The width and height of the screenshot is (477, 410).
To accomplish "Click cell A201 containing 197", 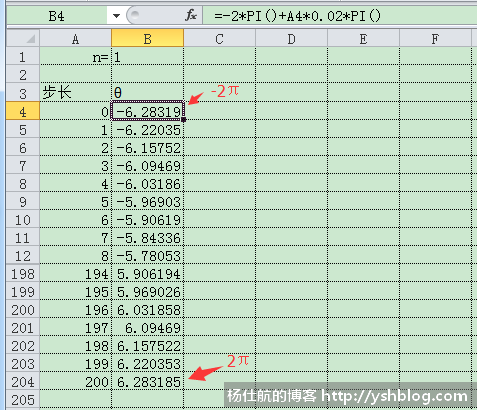I will click(x=76, y=327).
